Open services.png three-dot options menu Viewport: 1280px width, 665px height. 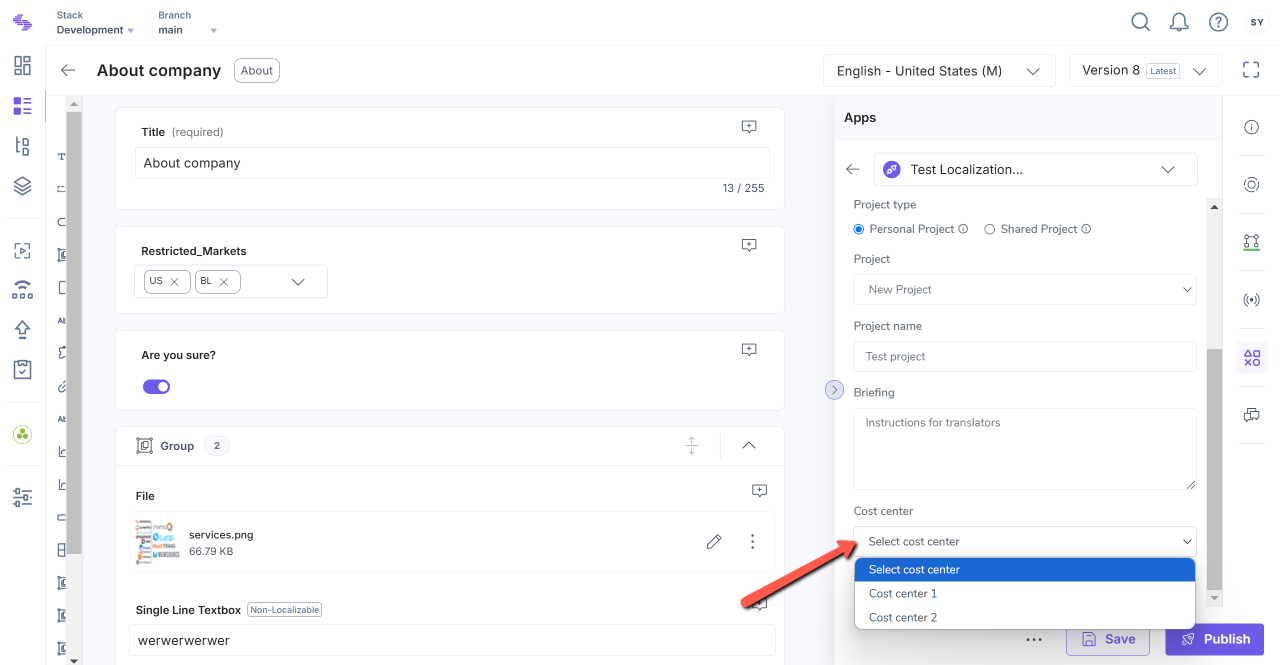pyautogui.click(x=752, y=542)
